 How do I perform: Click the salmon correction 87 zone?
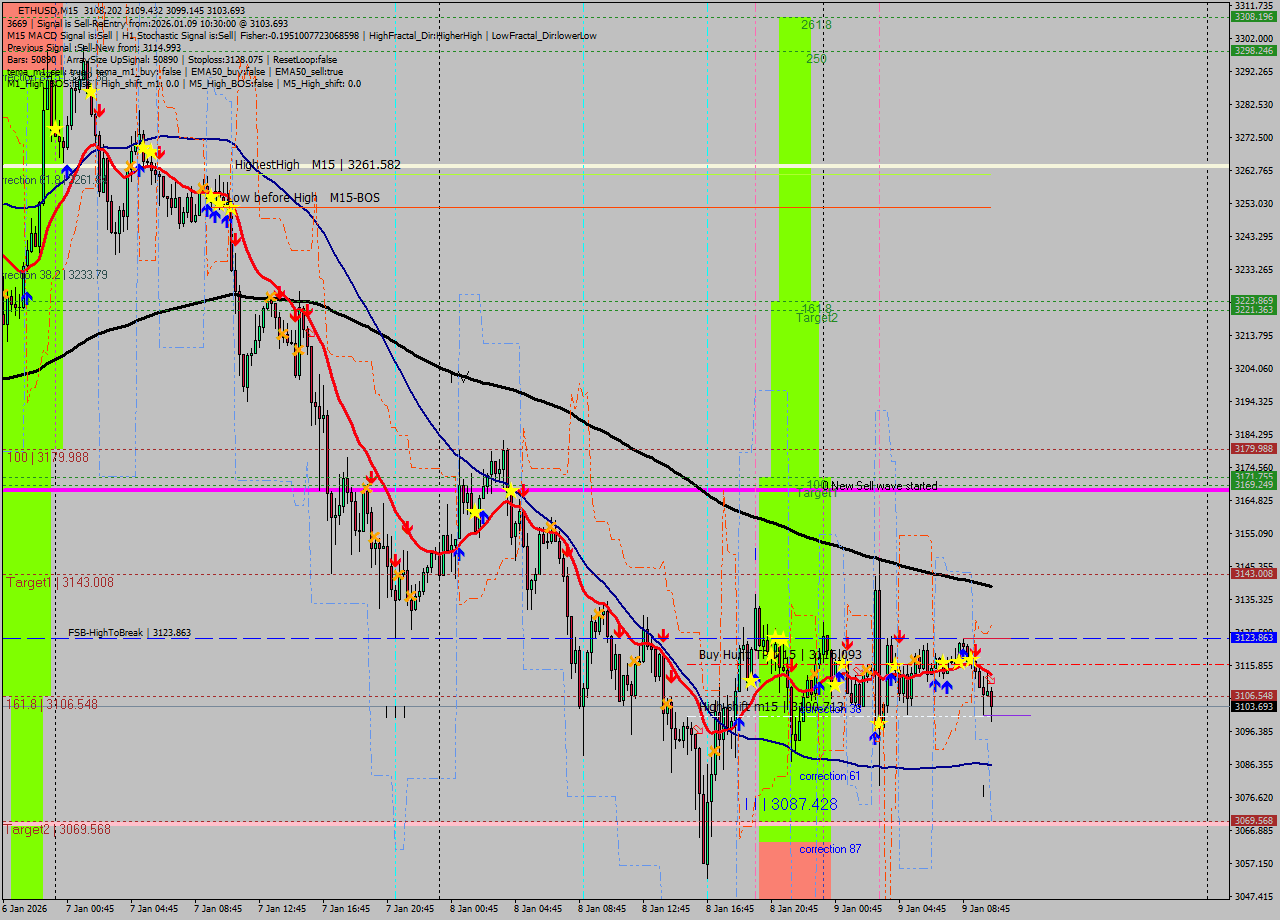pyautogui.click(x=794, y=870)
